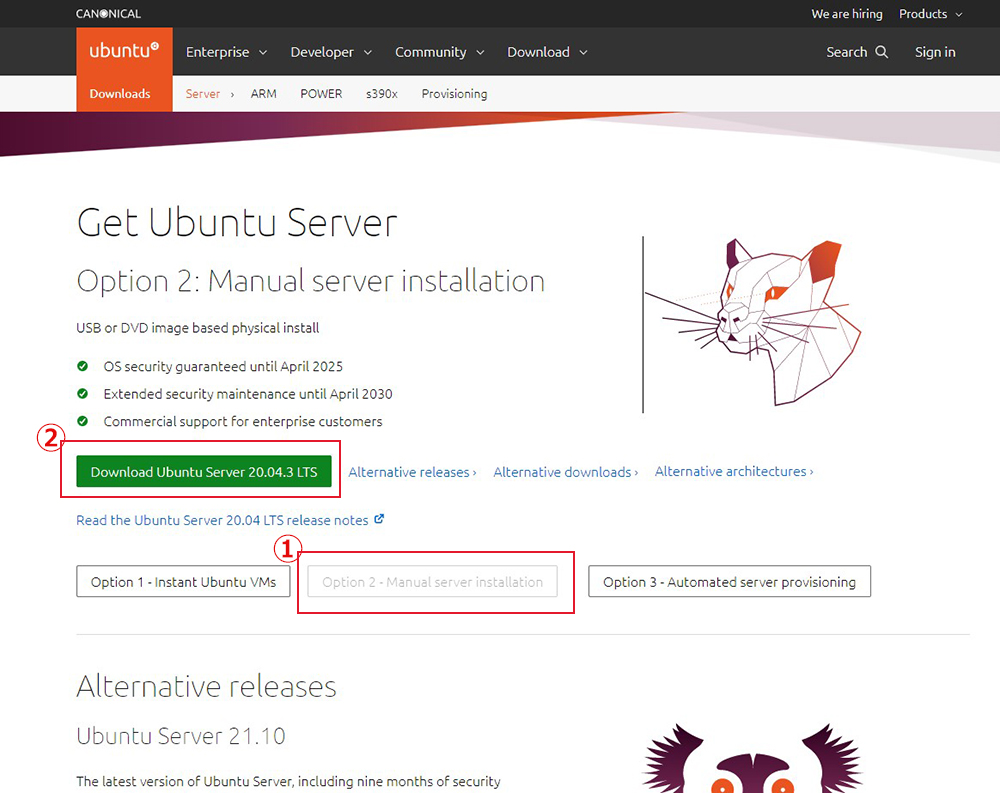Expand the Download dropdown menu
1000x793 pixels.
[x=547, y=52]
